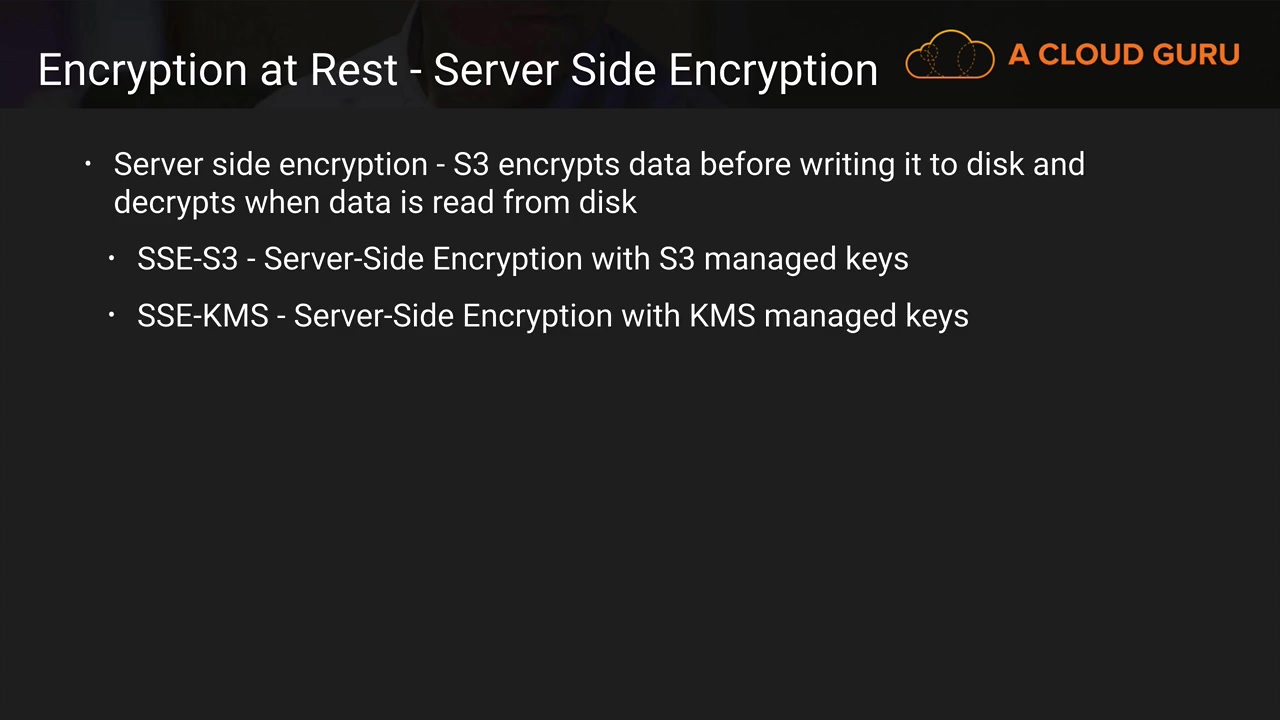Image resolution: width=1280 pixels, height=720 pixels.
Task: Click the A CLOUD GURU brand text
Action: tap(1124, 55)
